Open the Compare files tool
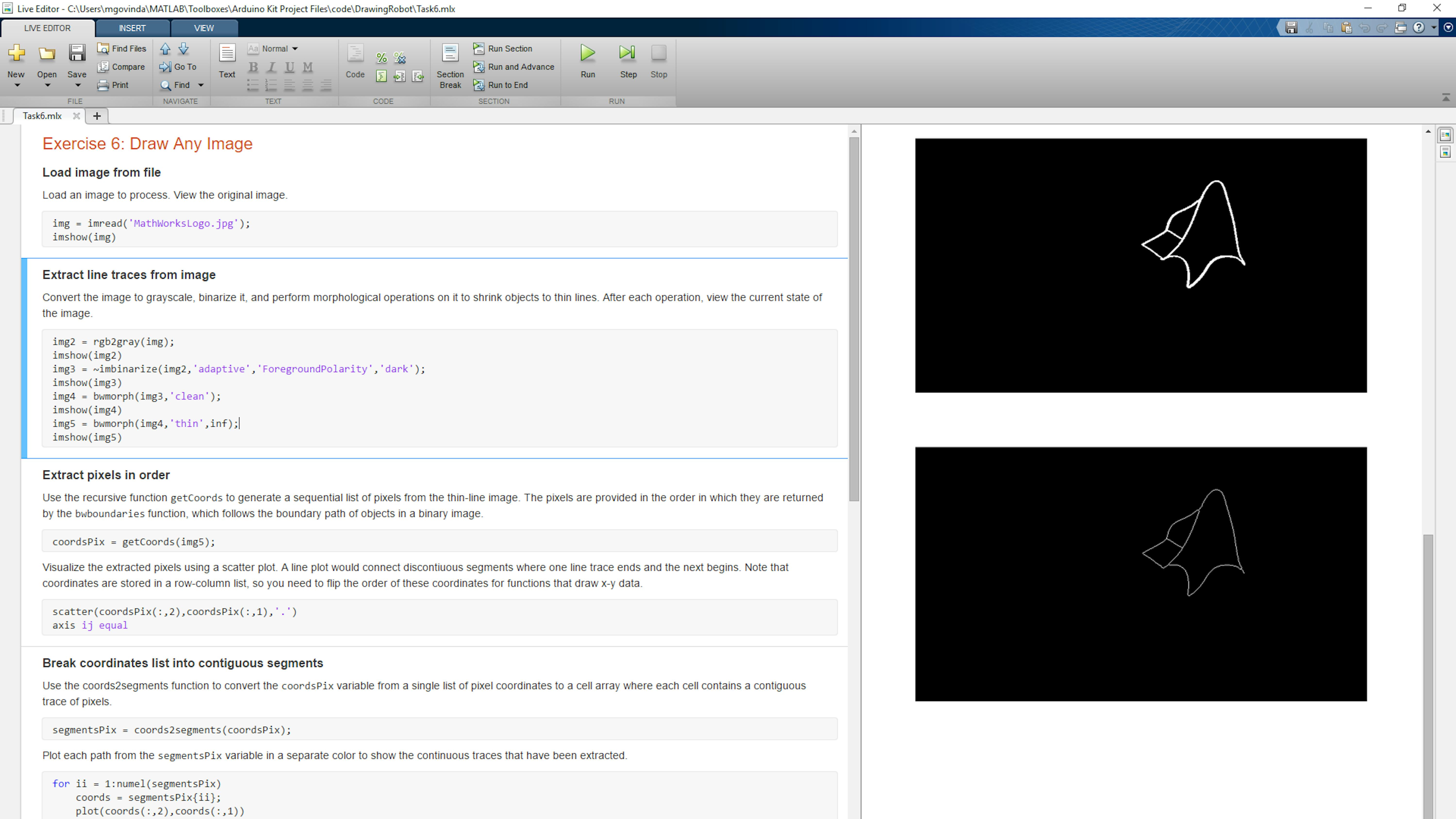 tap(121, 67)
